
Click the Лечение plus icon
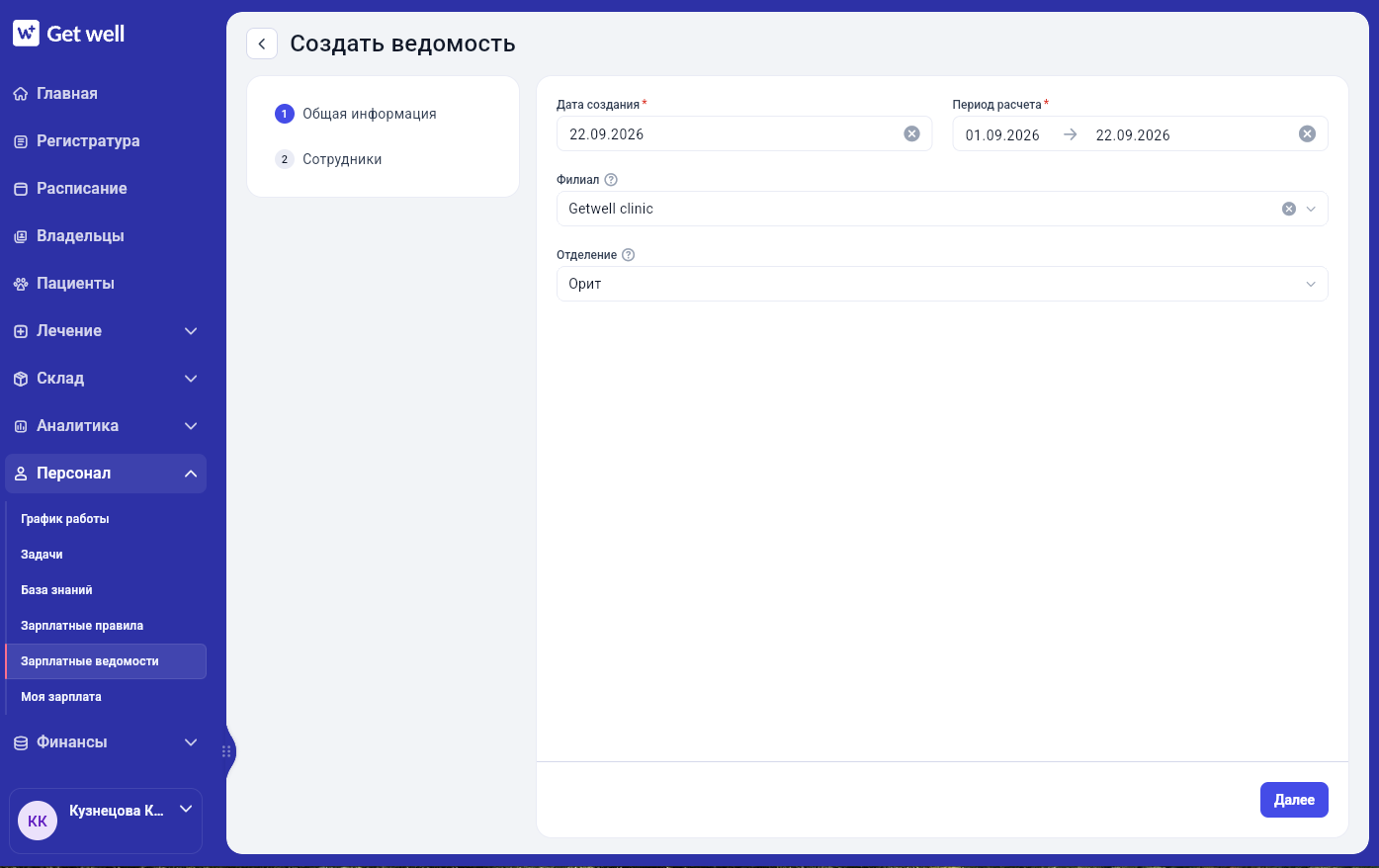coord(21,331)
